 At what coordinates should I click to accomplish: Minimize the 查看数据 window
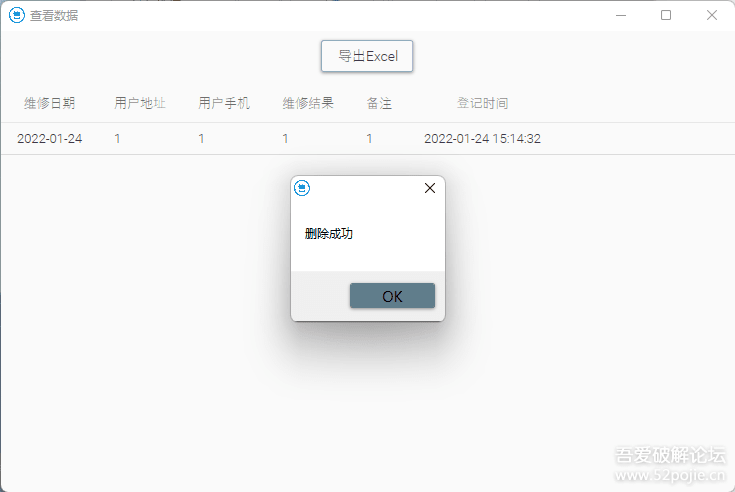point(620,15)
